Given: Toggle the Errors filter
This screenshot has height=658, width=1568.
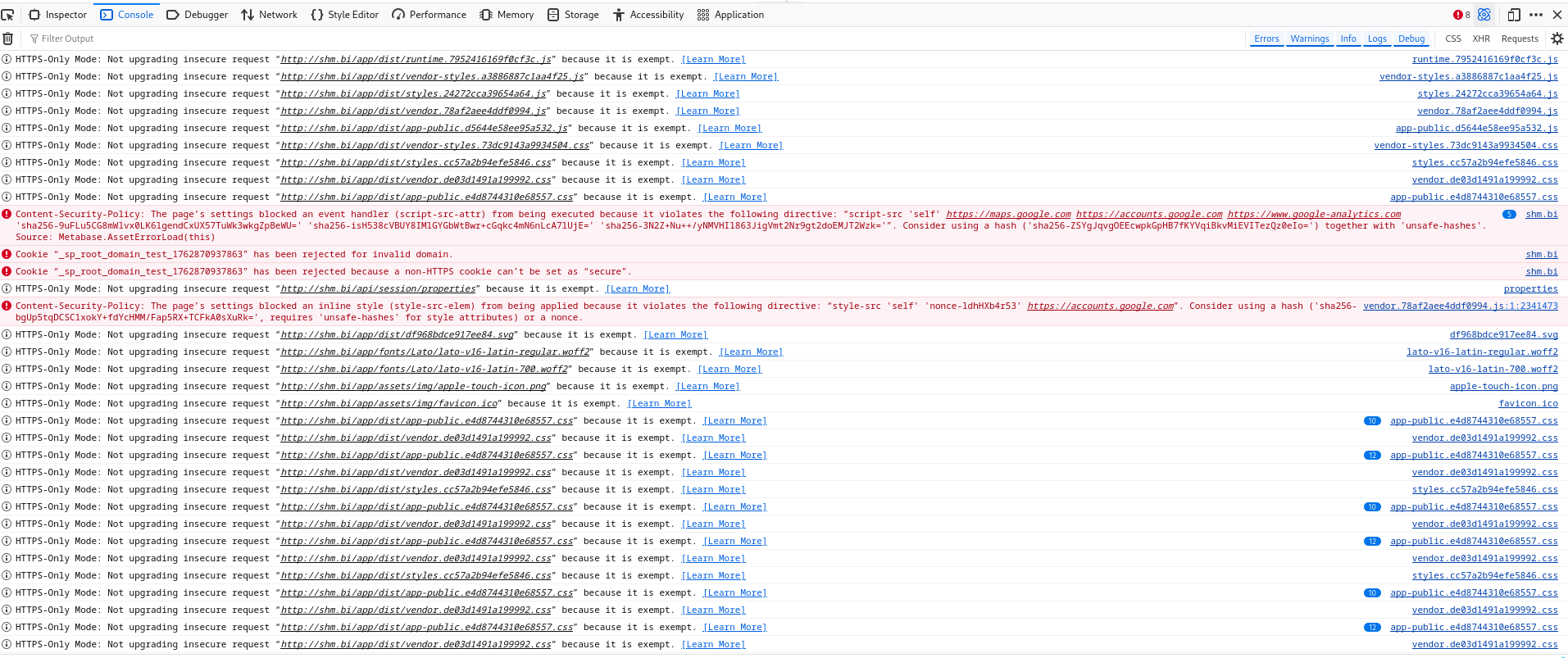Looking at the screenshot, I should coord(1266,39).
